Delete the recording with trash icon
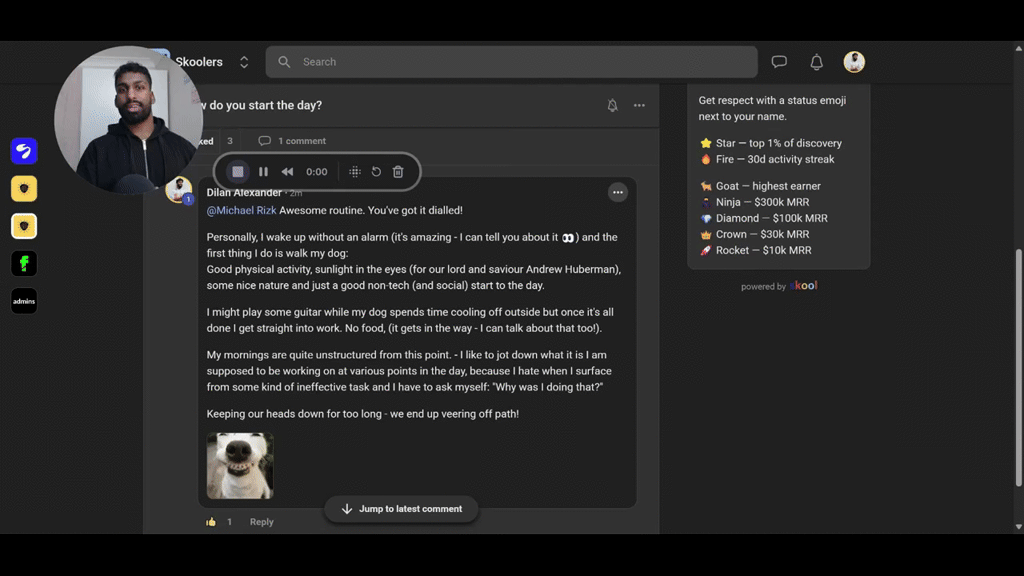The image size is (1024, 576). [398, 172]
